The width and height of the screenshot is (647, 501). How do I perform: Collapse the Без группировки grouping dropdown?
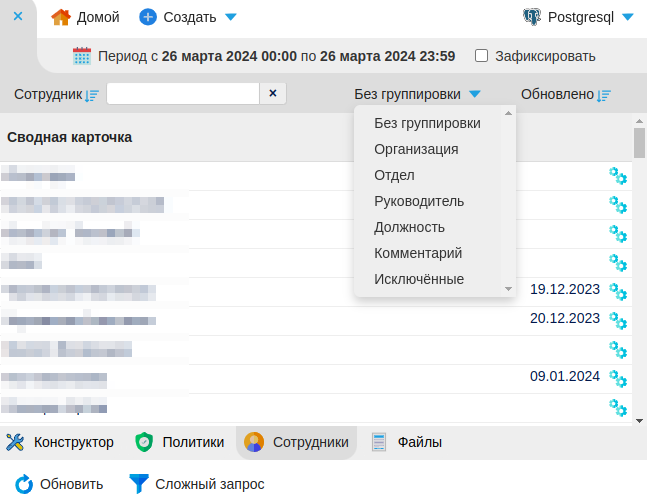coord(474,95)
